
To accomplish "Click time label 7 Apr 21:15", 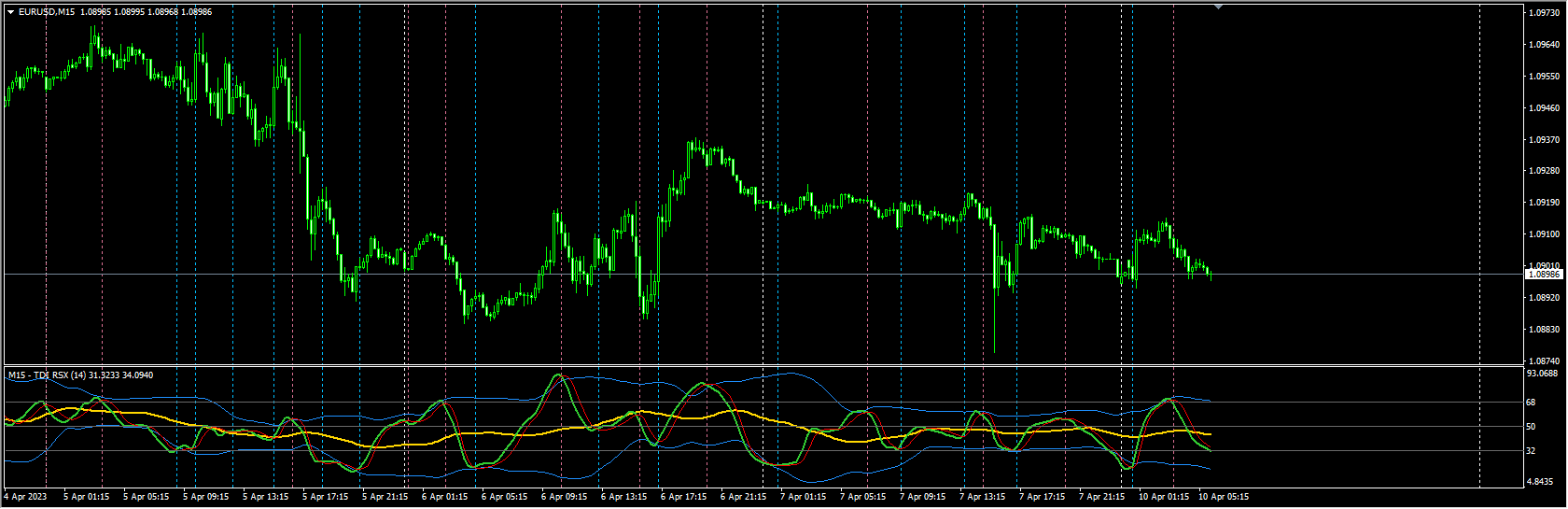I will pyautogui.click(x=1102, y=497).
